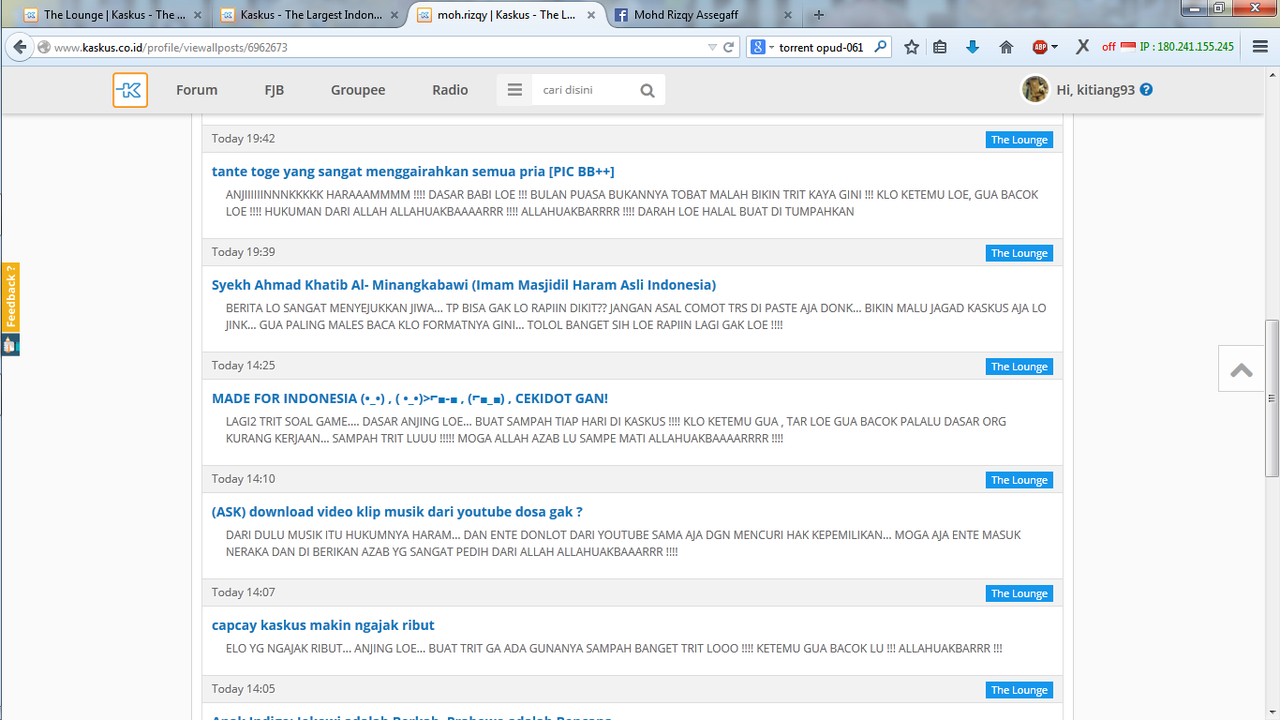This screenshot has height=720, width=1280.
Task: Click The Lounge tag on Today 19:42 post
Action: click(x=1019, y=140)
